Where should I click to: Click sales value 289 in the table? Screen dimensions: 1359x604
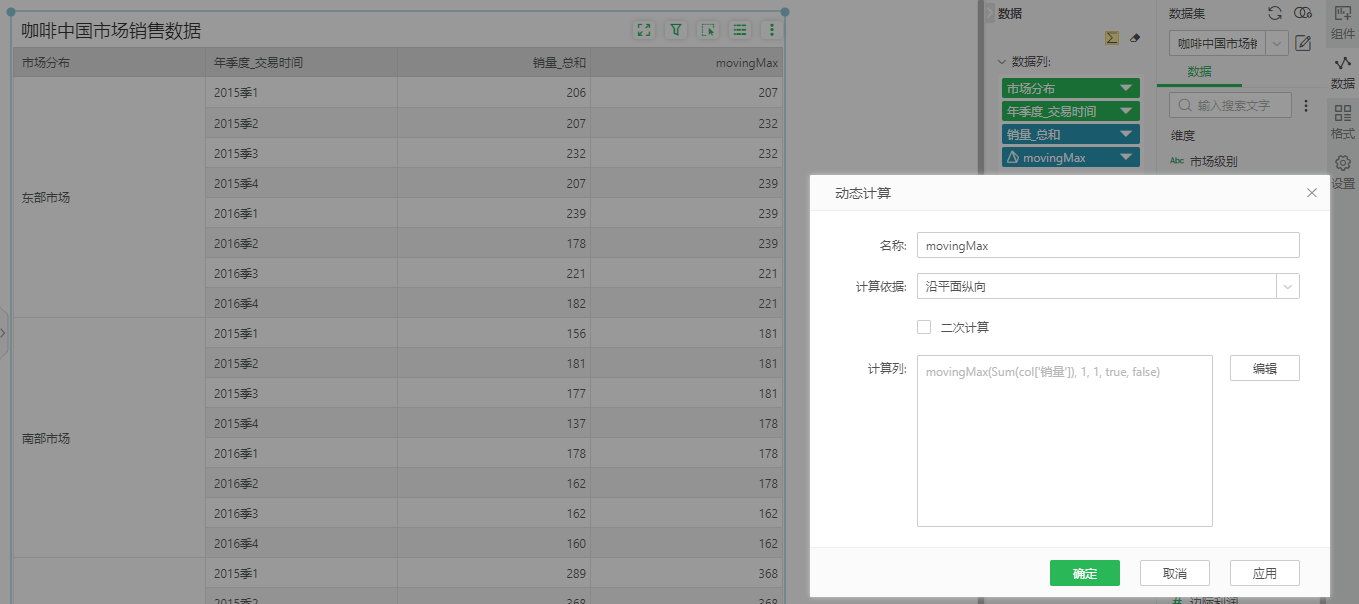576,573
